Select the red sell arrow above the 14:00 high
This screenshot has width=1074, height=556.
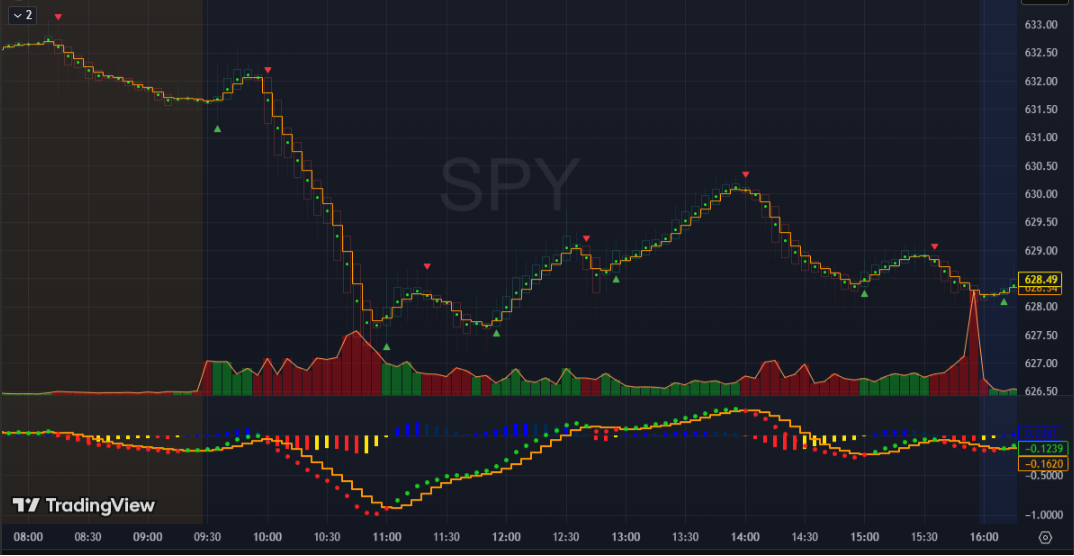pyautogui.click(x=745, y=175)
